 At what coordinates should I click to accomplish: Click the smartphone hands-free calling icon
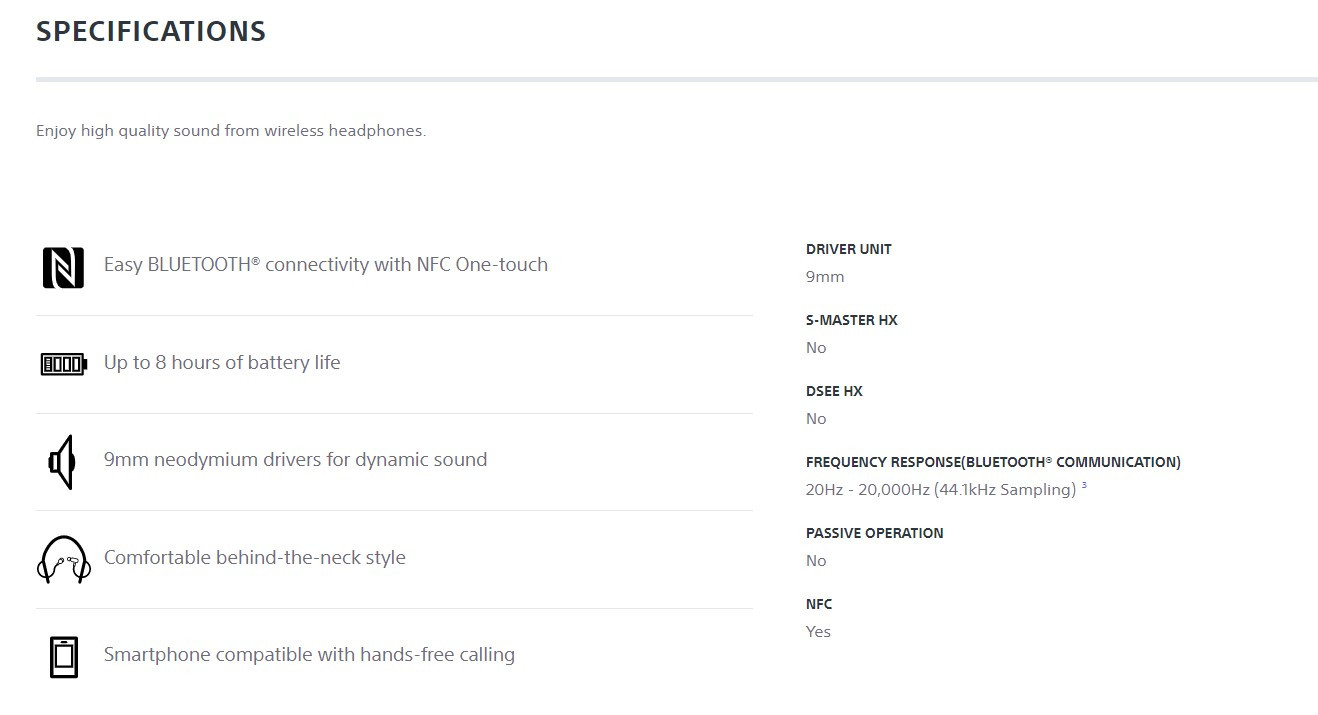(x=63, y=657)
